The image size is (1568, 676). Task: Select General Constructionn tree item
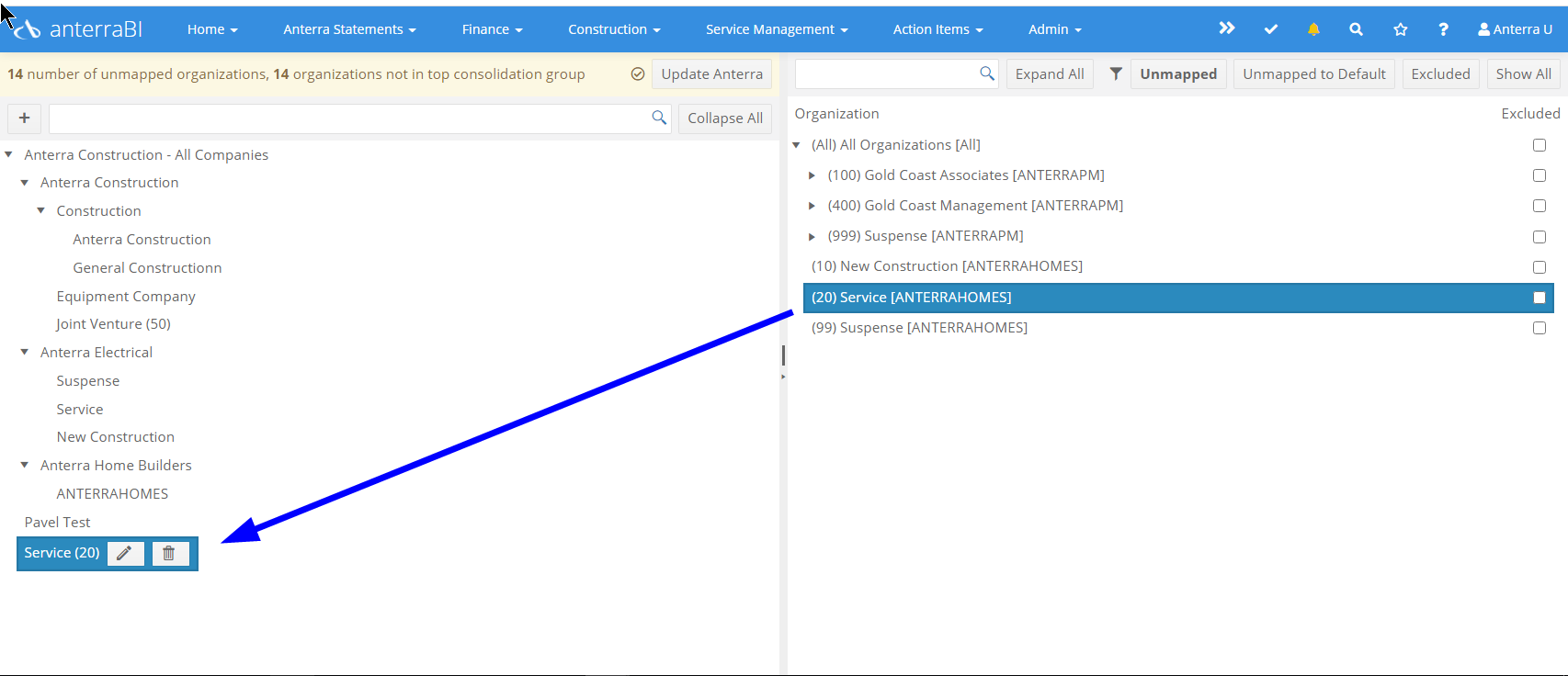pos(147,267)
